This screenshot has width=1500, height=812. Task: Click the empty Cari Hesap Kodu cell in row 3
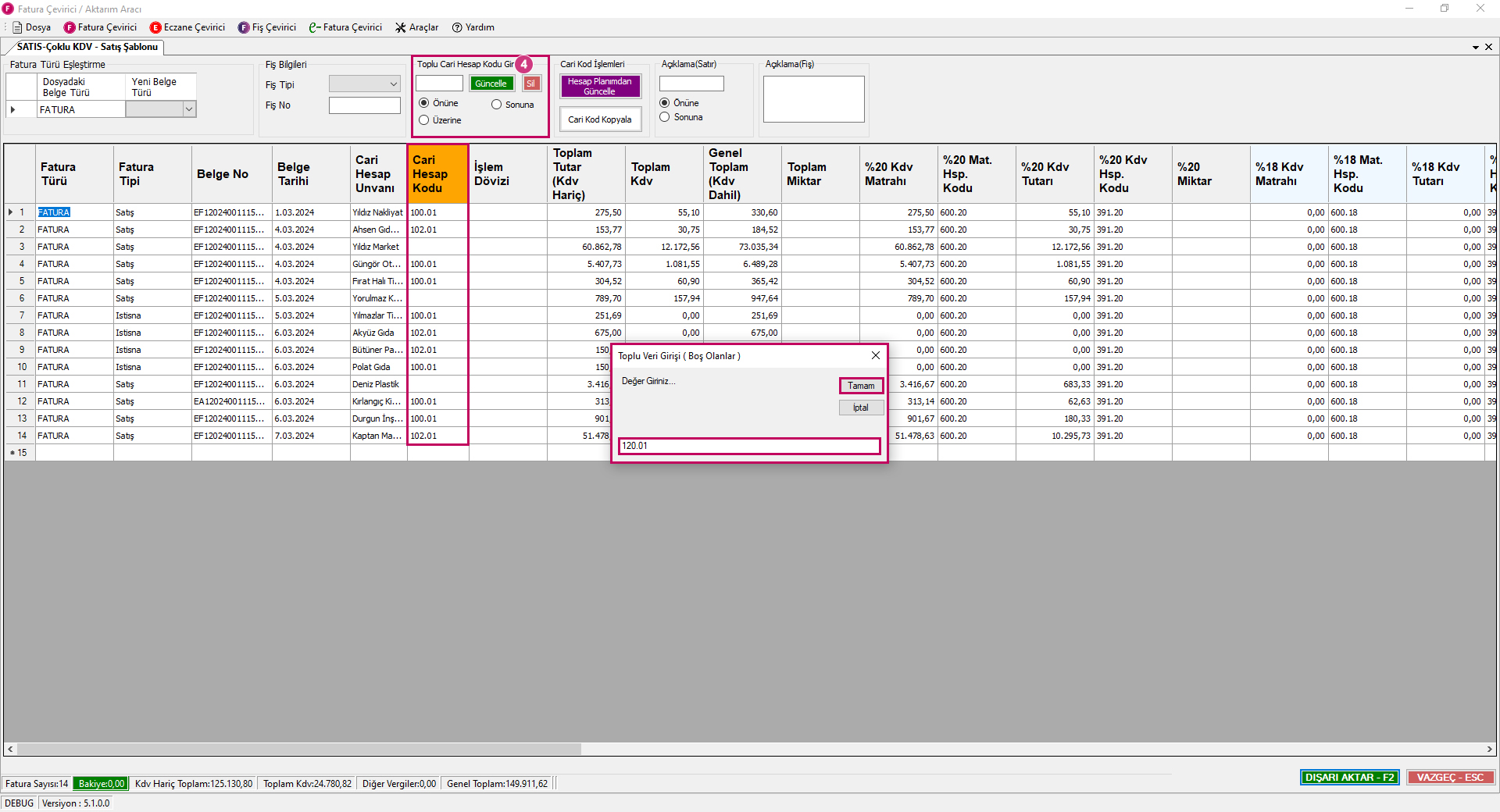(437, 247)
